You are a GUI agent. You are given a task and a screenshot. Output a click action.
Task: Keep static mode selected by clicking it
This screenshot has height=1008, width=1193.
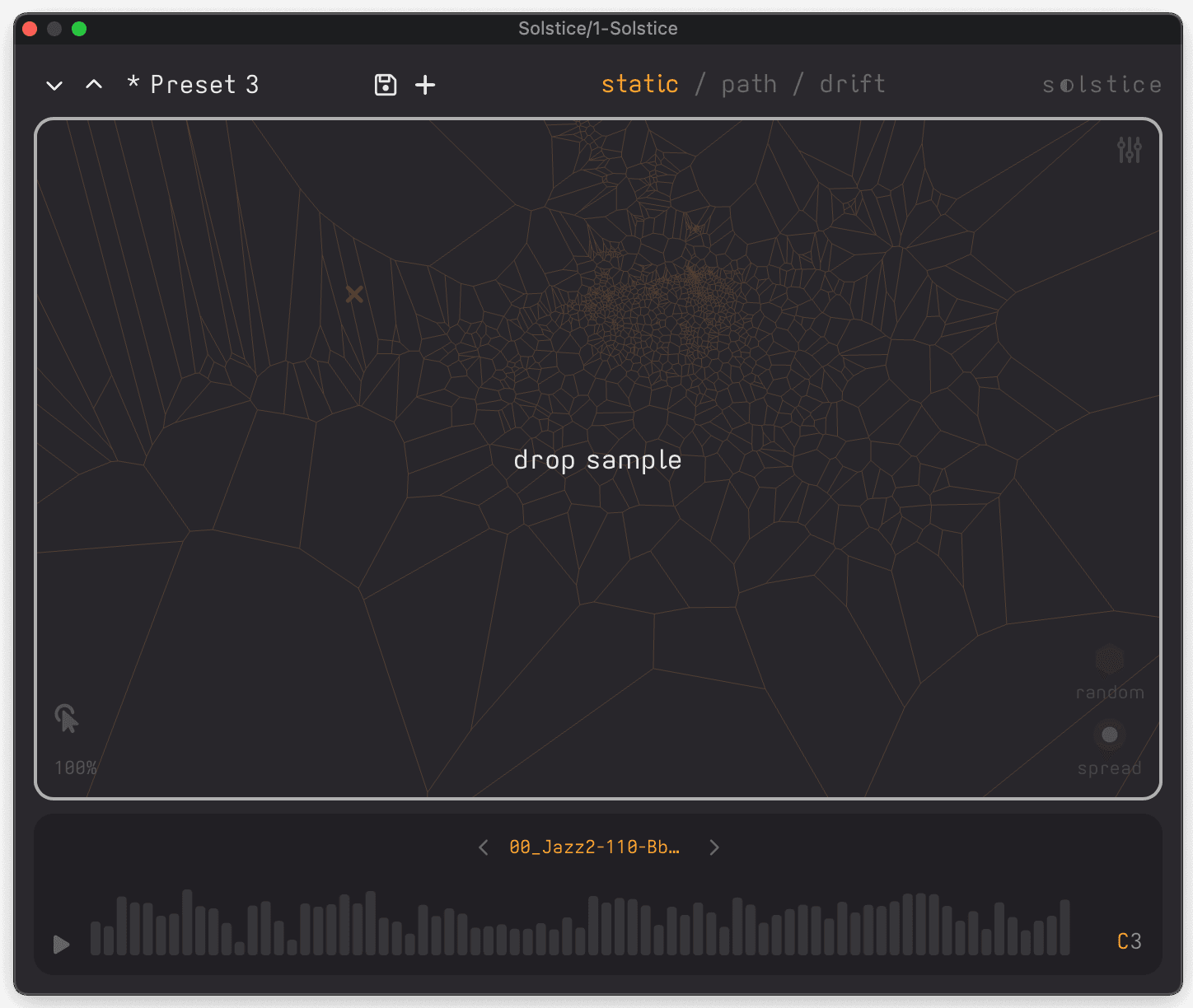tap(640, 83)
